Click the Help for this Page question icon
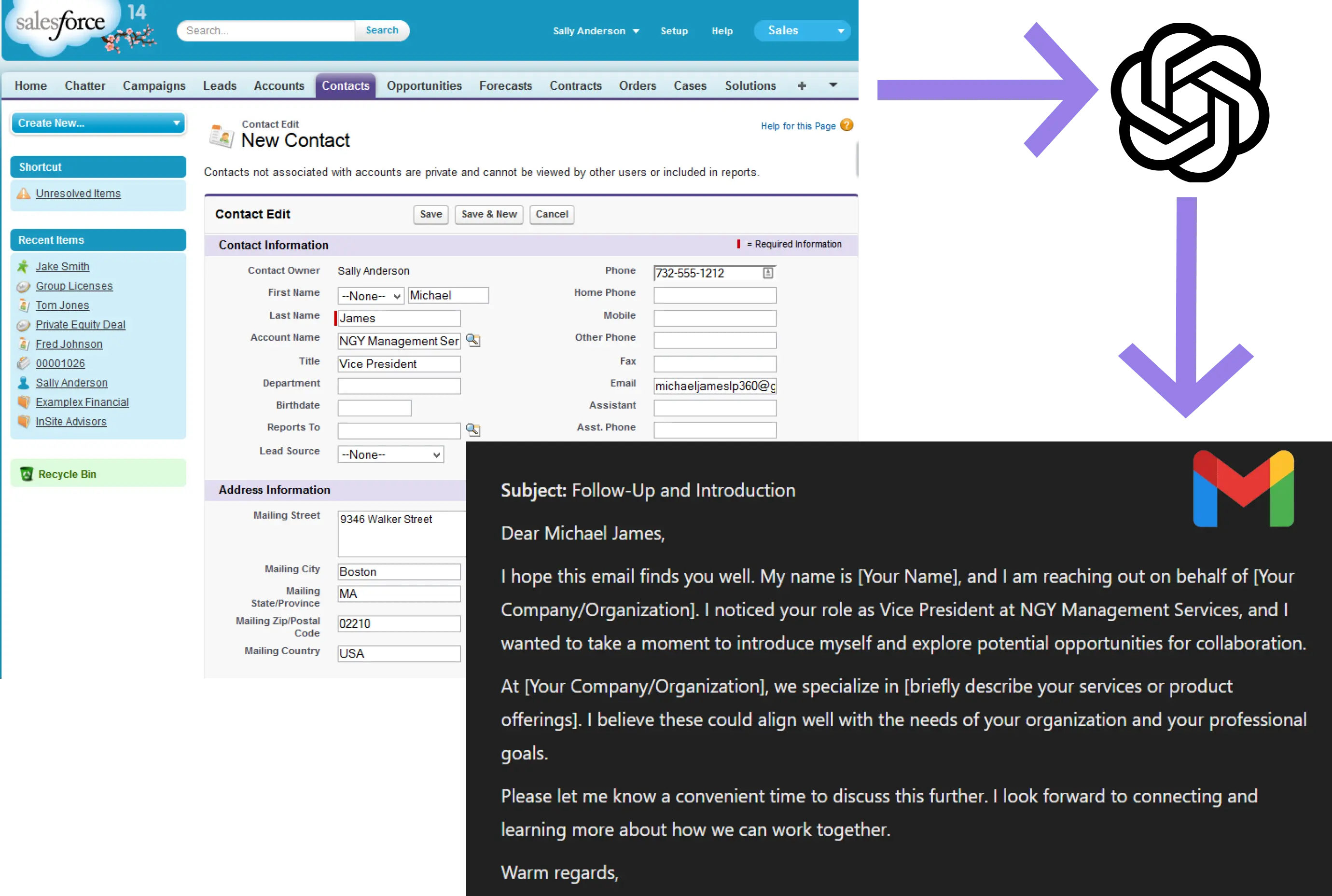Viewport: 1332px width, 896px height. [847, 125]
